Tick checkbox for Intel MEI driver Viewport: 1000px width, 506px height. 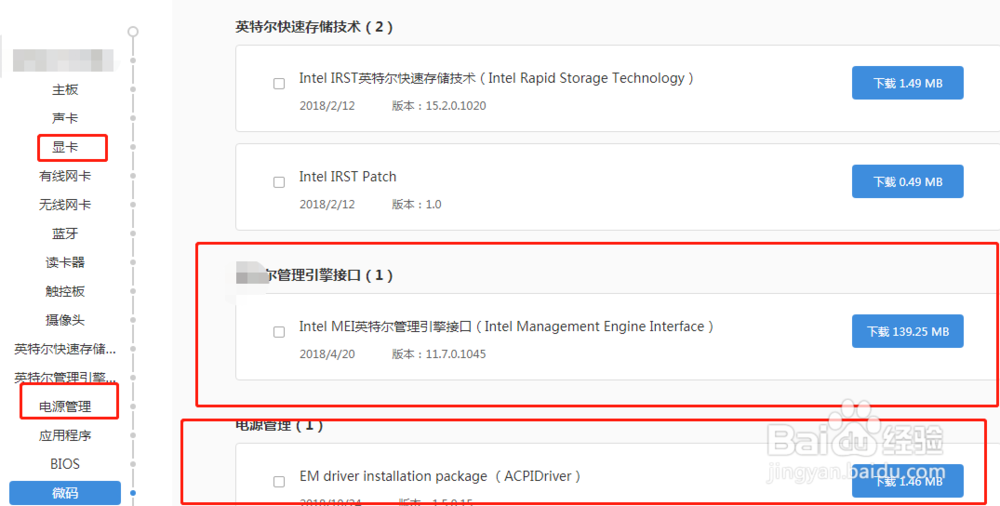(279, 332)
